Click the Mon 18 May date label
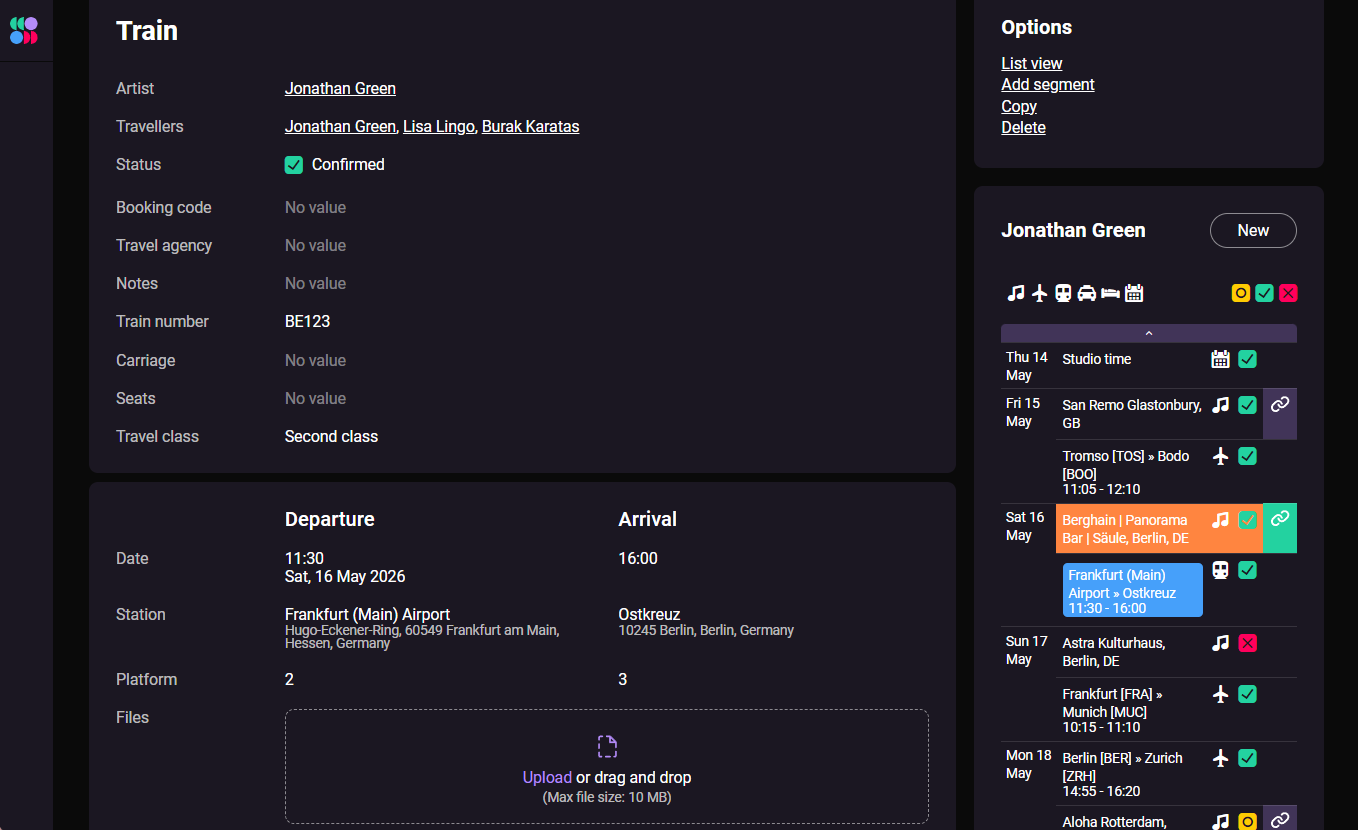The width and height of the screenshot is (1358, 830). 1028,765
